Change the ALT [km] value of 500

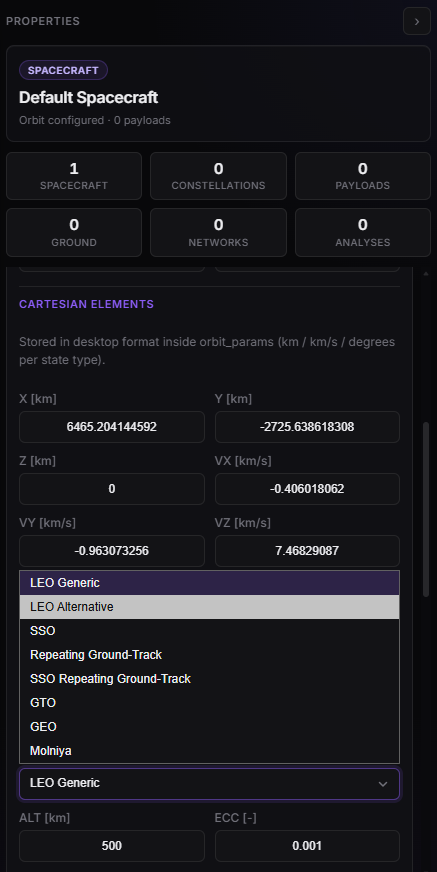112,846
